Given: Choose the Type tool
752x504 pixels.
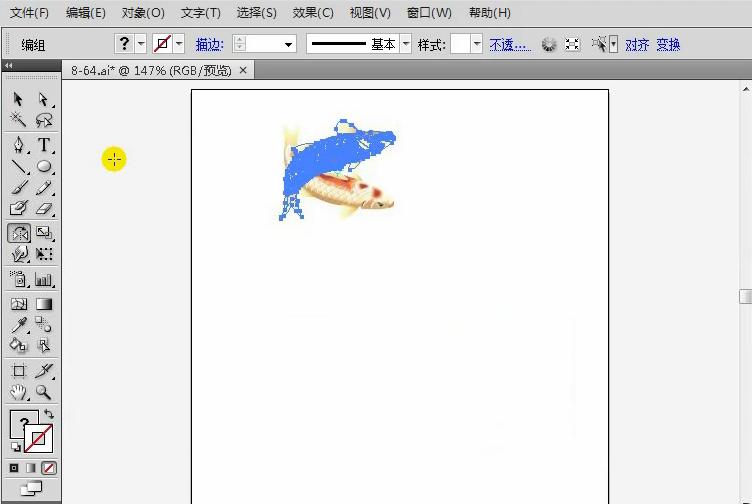Looking at the screenshot, I should pos(44,145).
